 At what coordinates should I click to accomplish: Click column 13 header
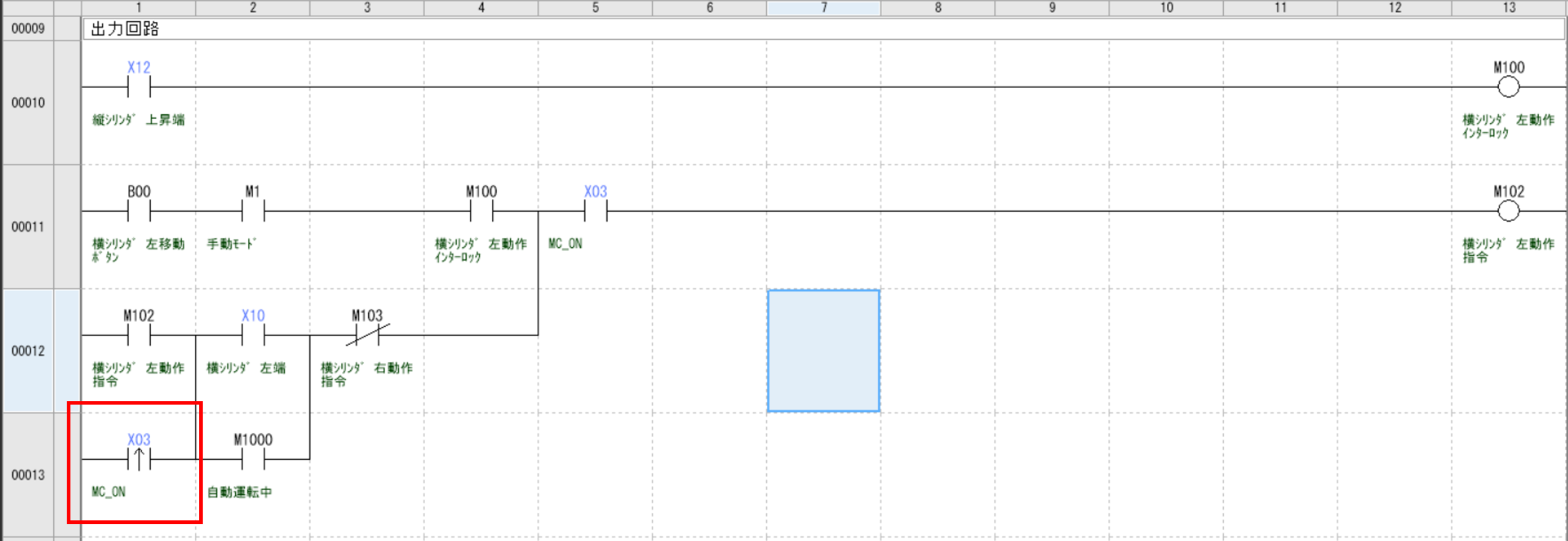coord(1508,7)
